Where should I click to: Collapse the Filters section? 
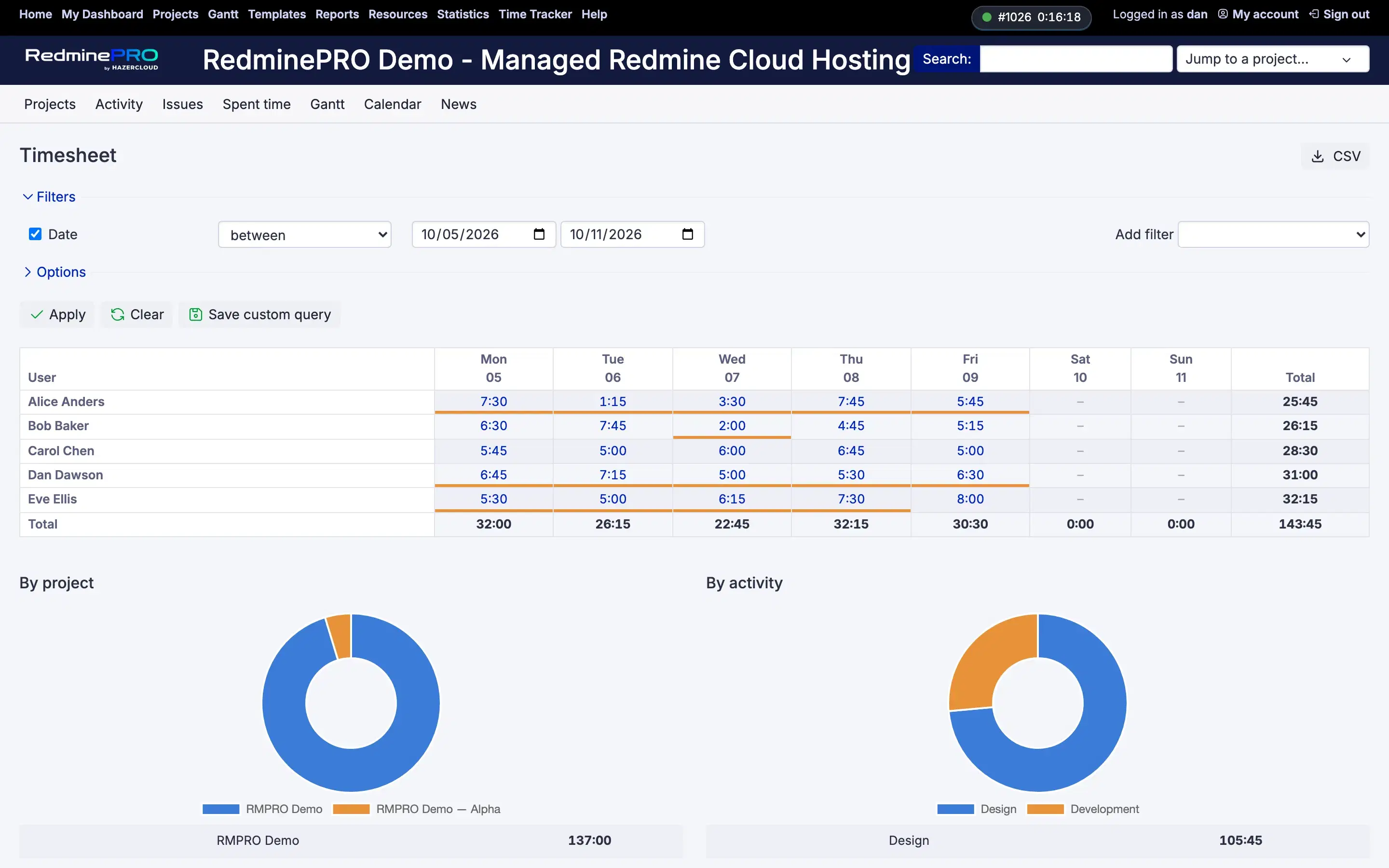coord(49,197)
